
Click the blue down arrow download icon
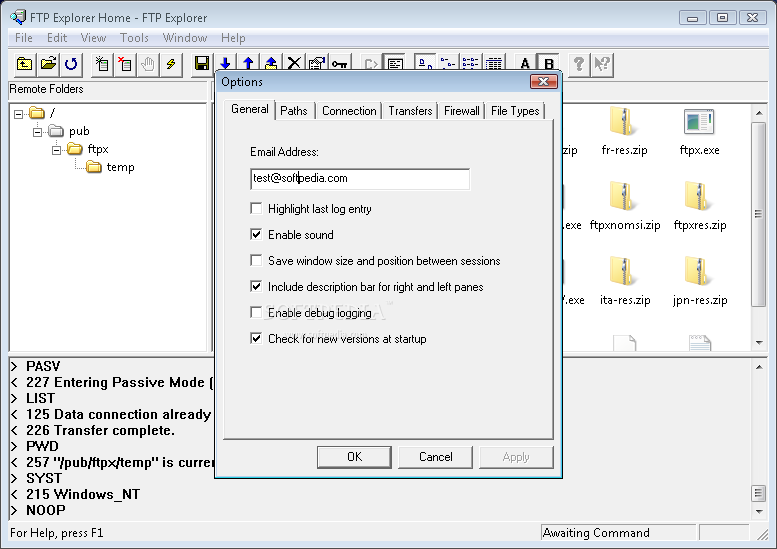(225, 63)
